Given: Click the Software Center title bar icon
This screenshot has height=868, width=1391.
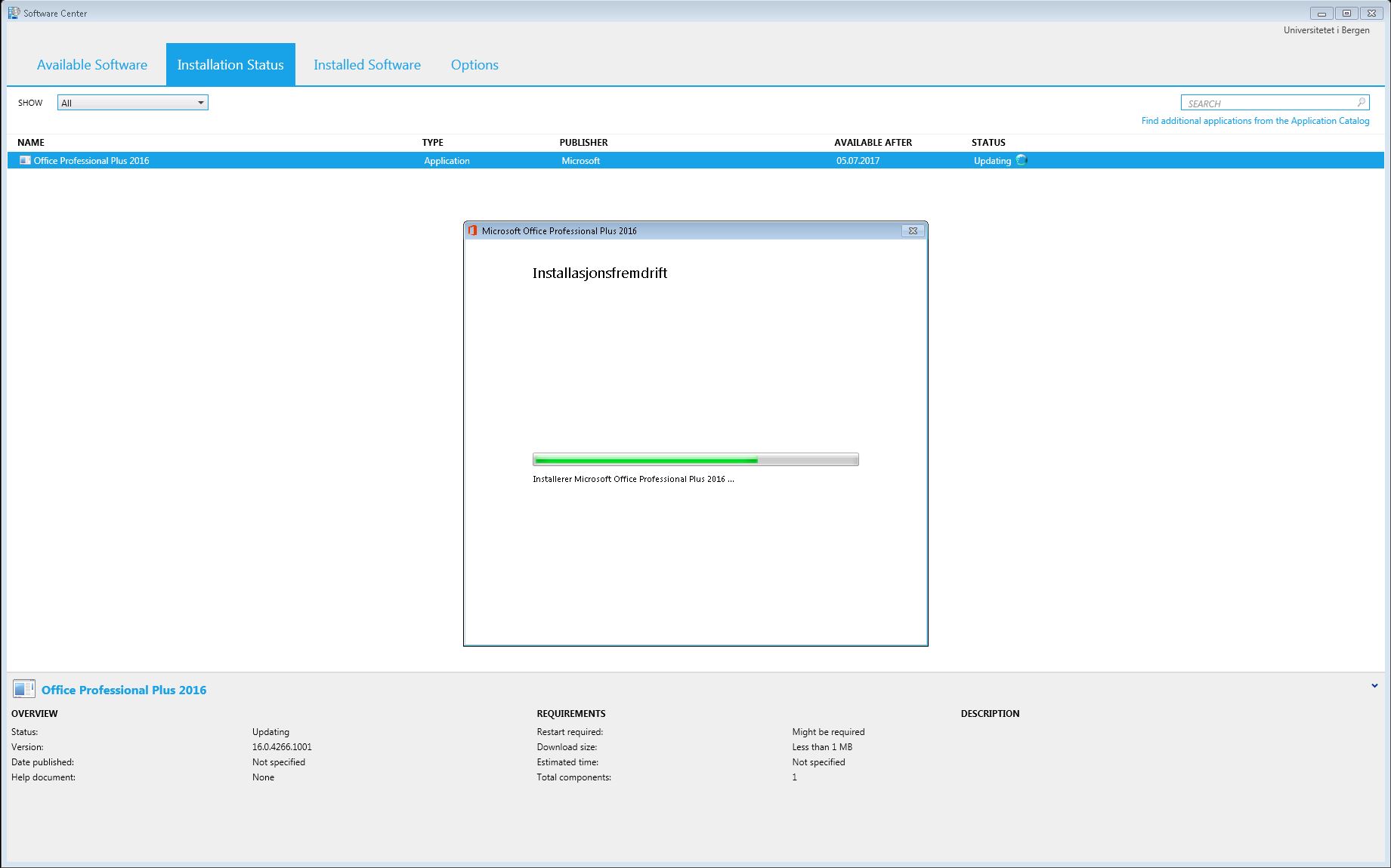Looking at the screenshot, I should point(14,13).
